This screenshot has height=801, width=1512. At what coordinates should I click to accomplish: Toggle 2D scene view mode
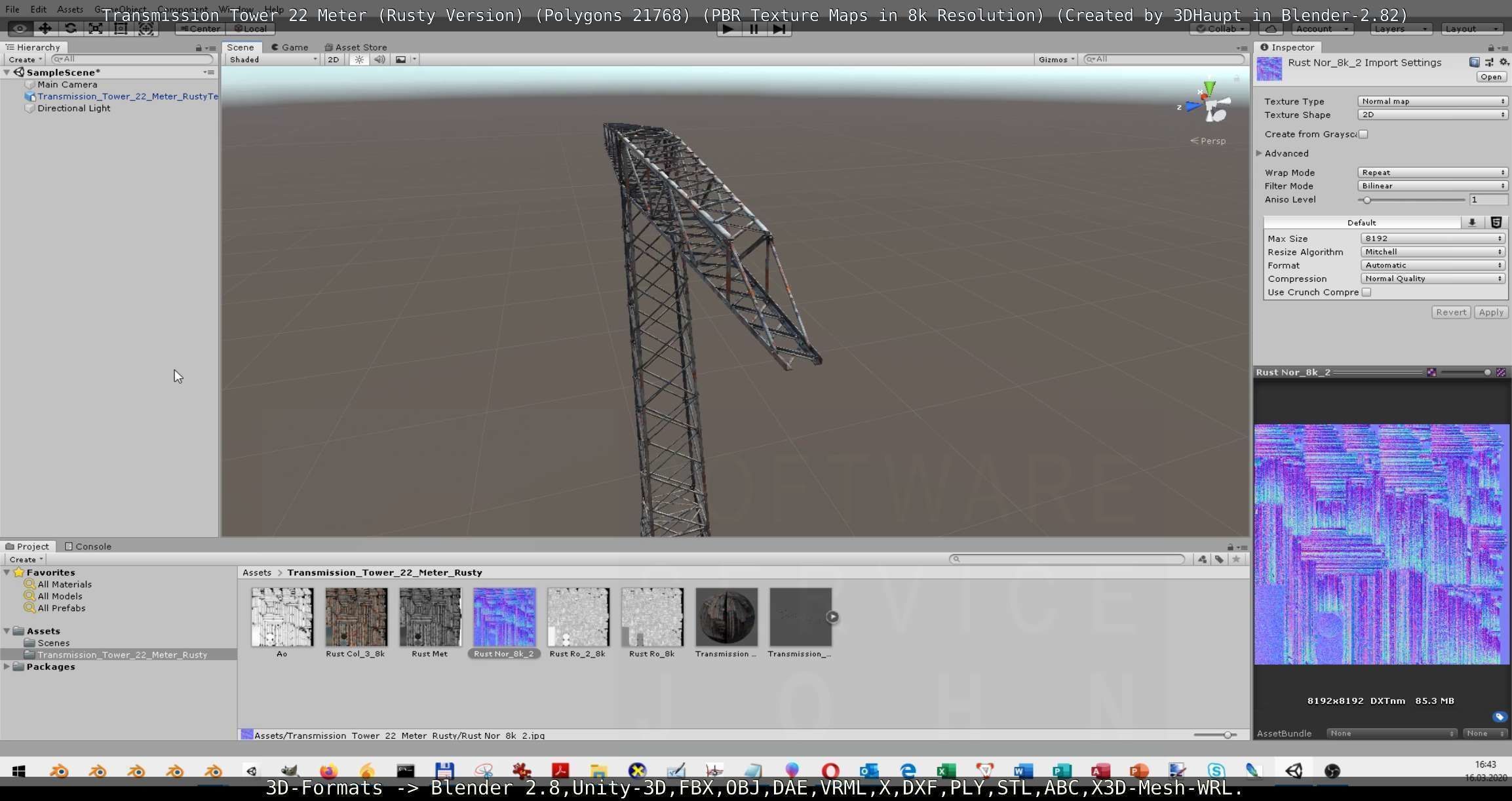click(333, 60)
